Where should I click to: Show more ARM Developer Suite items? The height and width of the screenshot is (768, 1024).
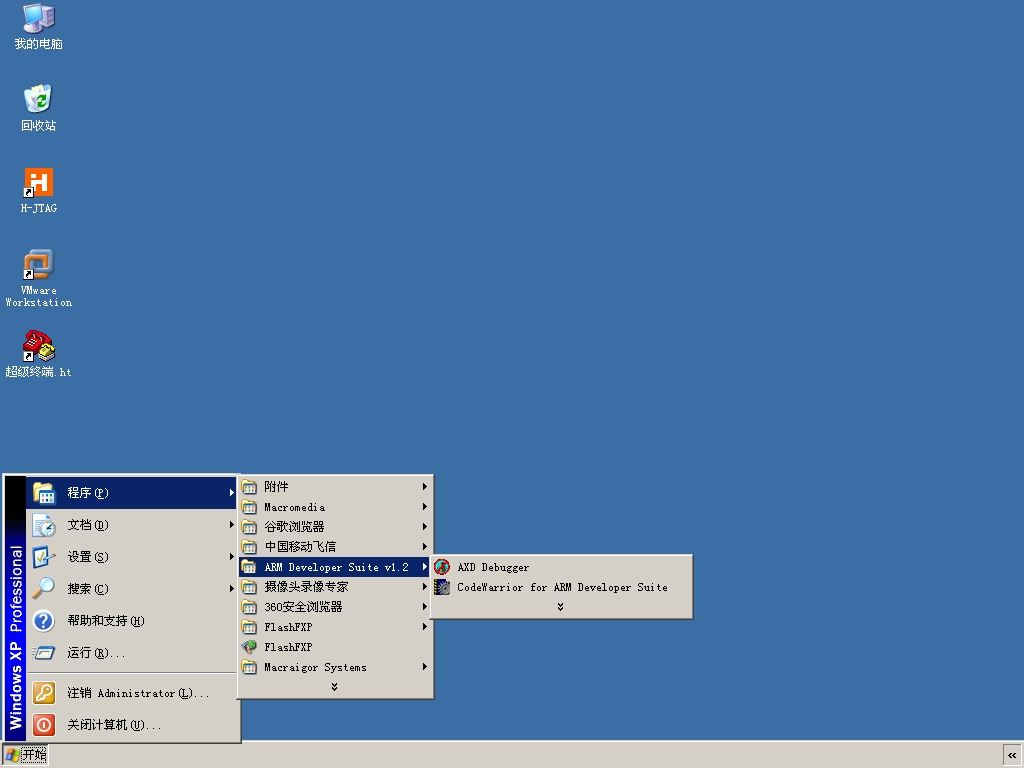(x=560, y=607)
